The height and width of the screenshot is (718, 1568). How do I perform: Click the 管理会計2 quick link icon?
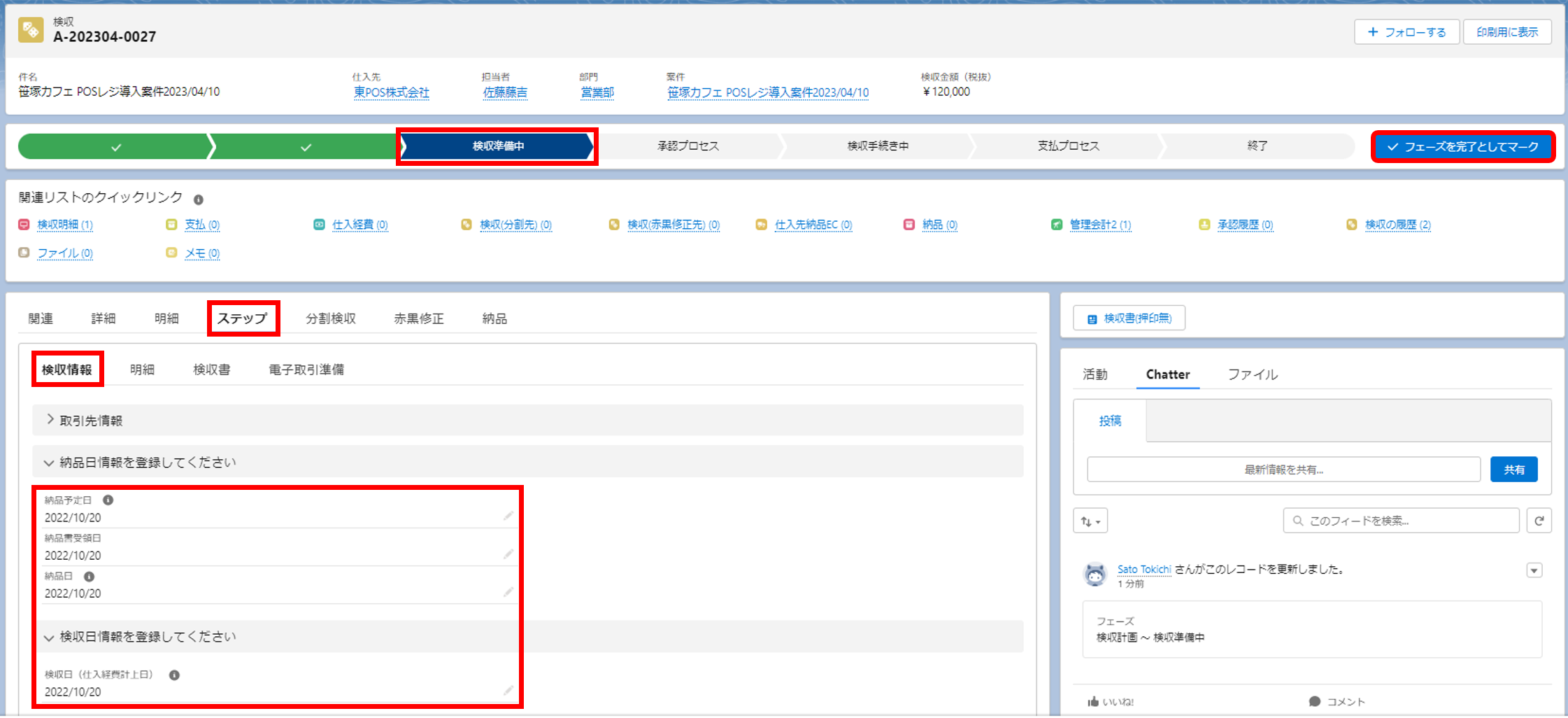[1057, 225]
